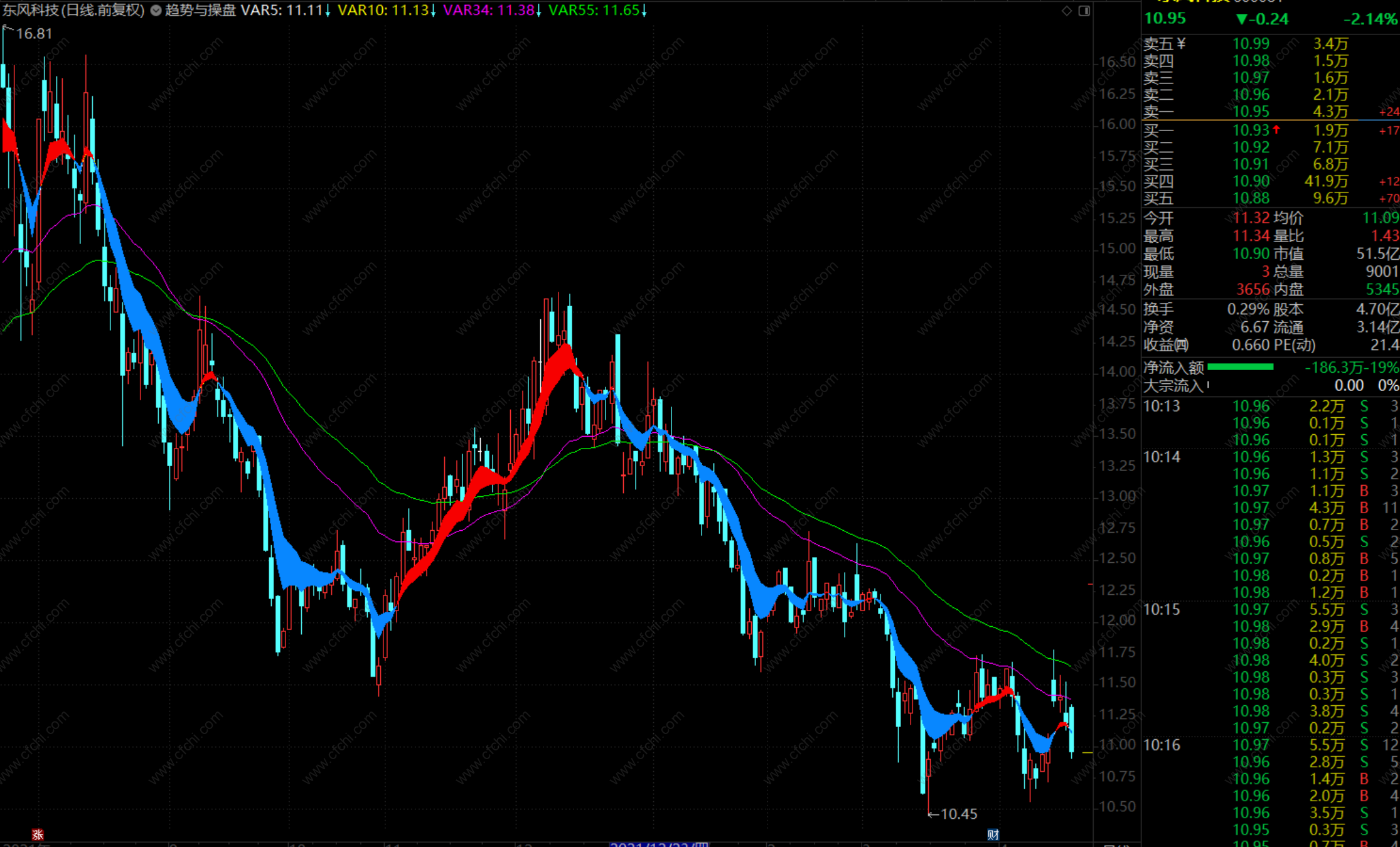1400x847 pixels.
Task: Click the red up arrow beside 买一 price
Action: pyautogui.click(x=1276, y=129)
